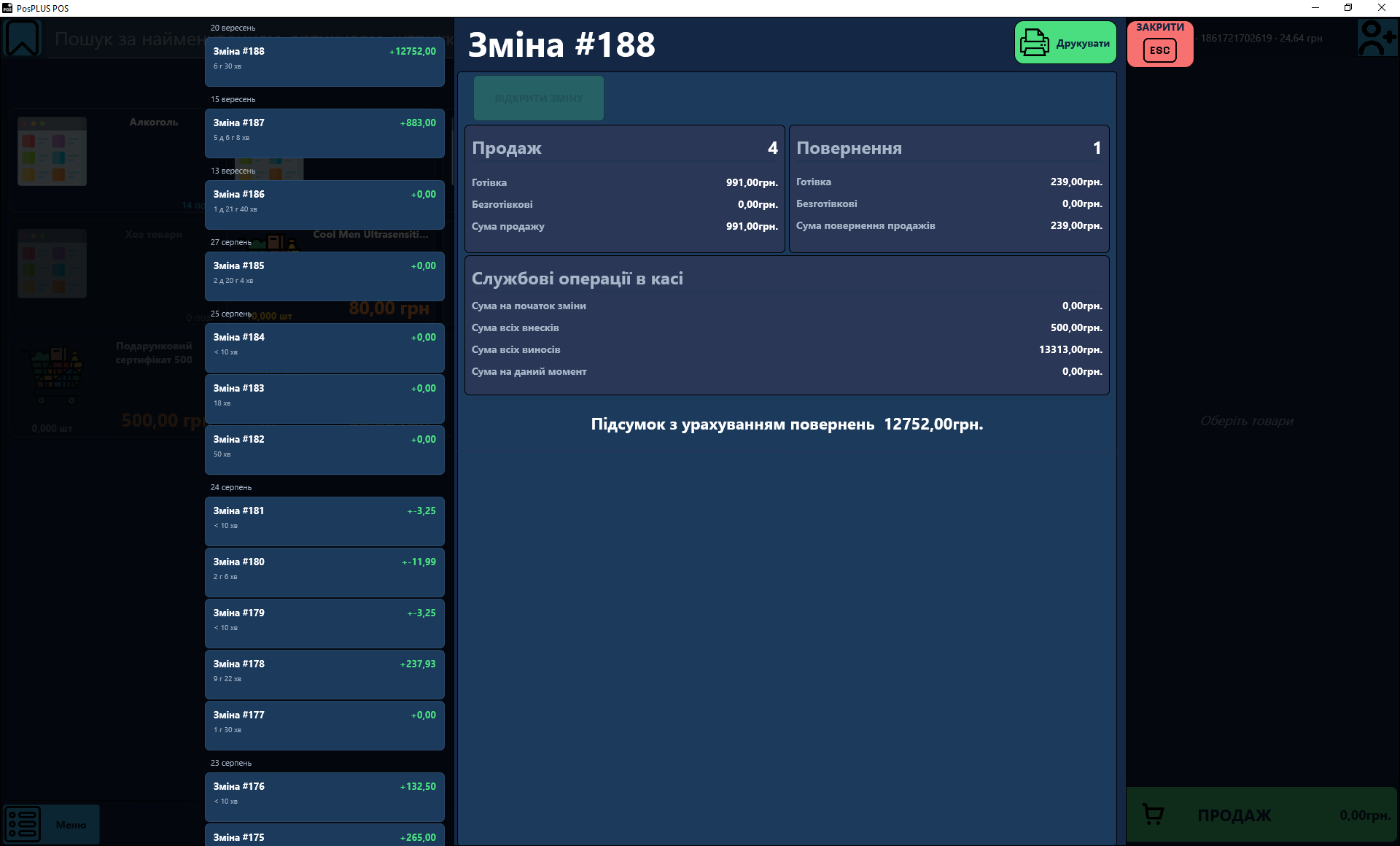Click the shopping cart icon
The image size is (1400, 846).
1153,815
